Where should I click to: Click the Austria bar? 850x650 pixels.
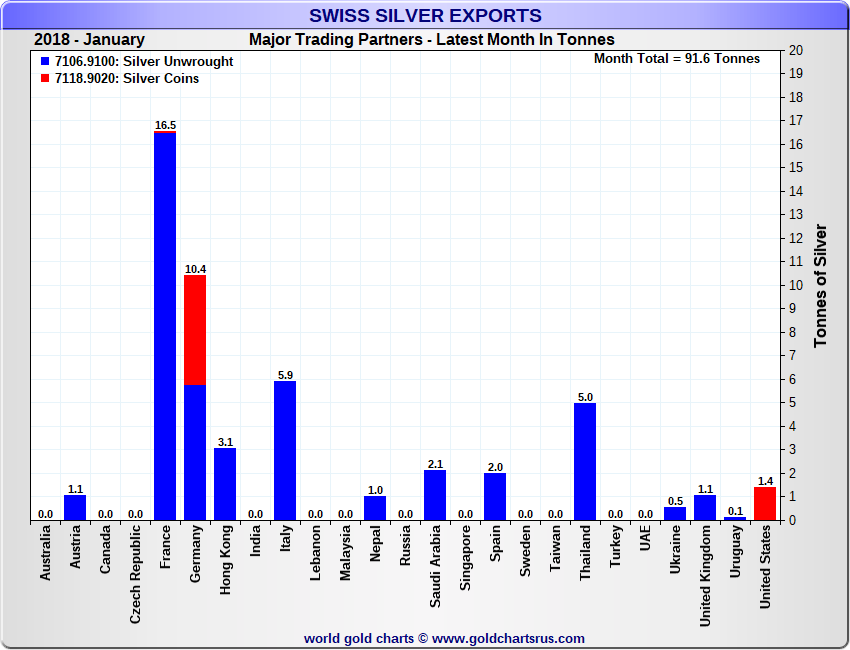(x=75, y=507)
